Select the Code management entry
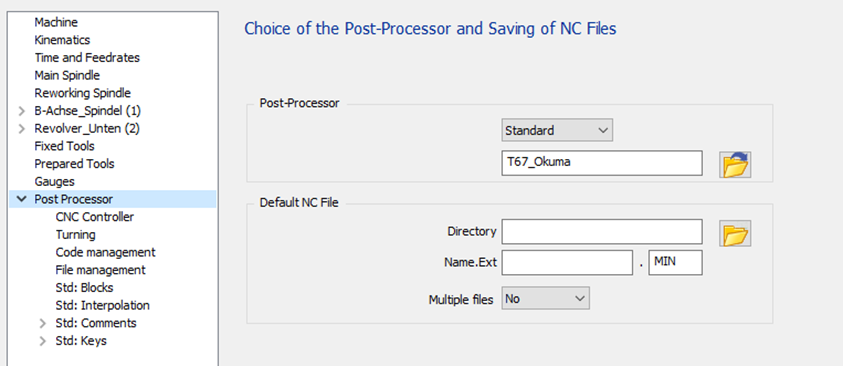This screenshot has width=843, height=366. pos(105,252)
